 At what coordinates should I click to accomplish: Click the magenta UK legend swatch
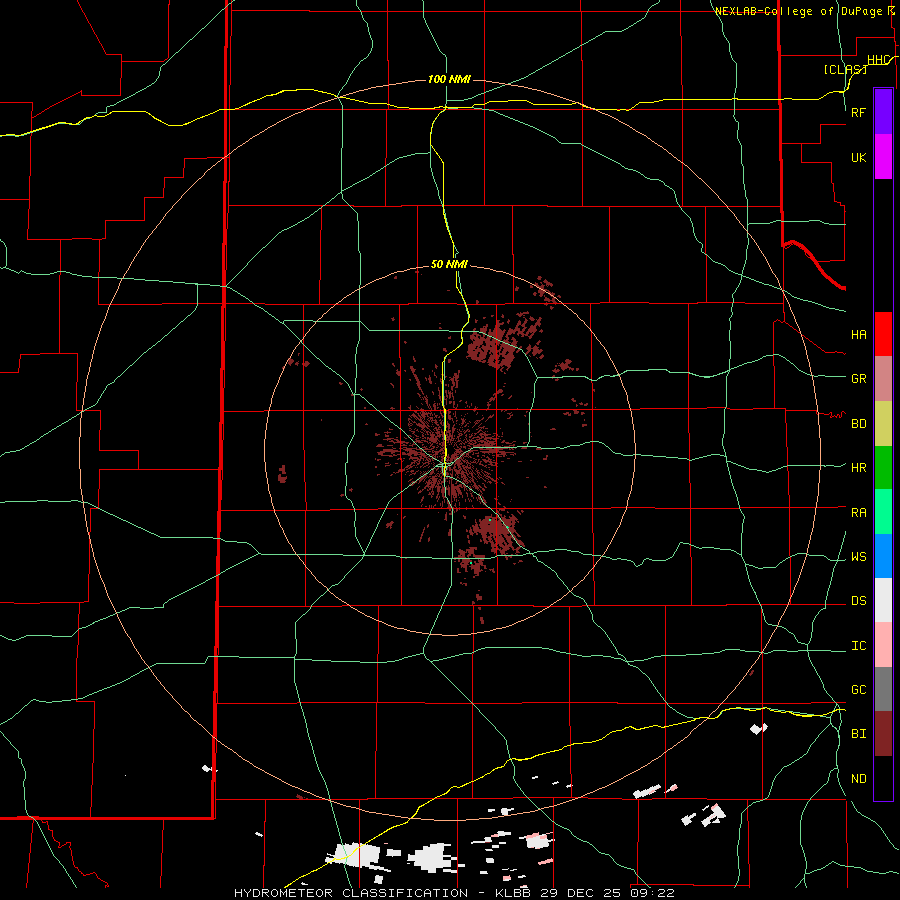tap(883, 156)
